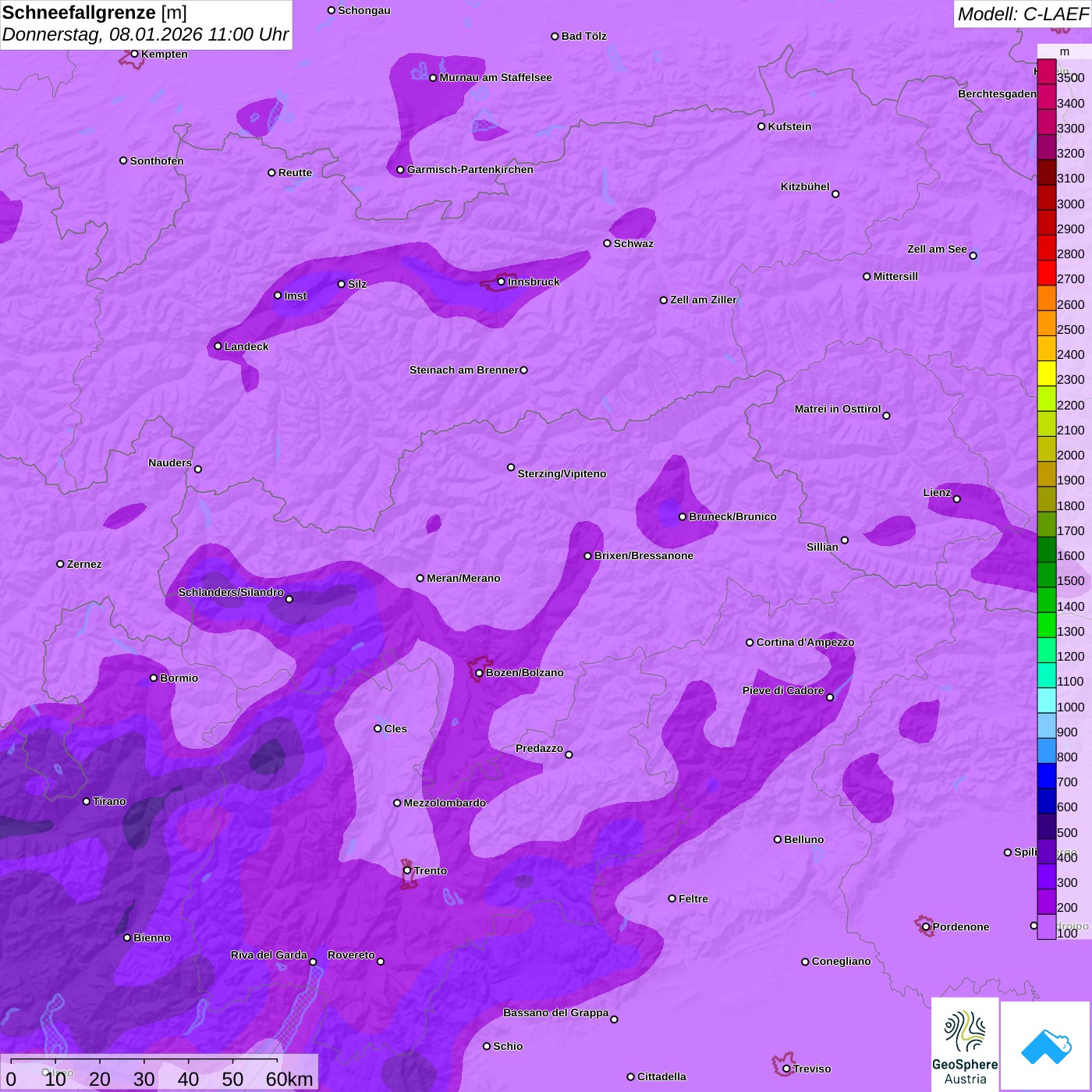The width and height of the screenshot is (1092, 1092).
Task: Click the Bruneck/Brunico label
Action: point(732,516)
